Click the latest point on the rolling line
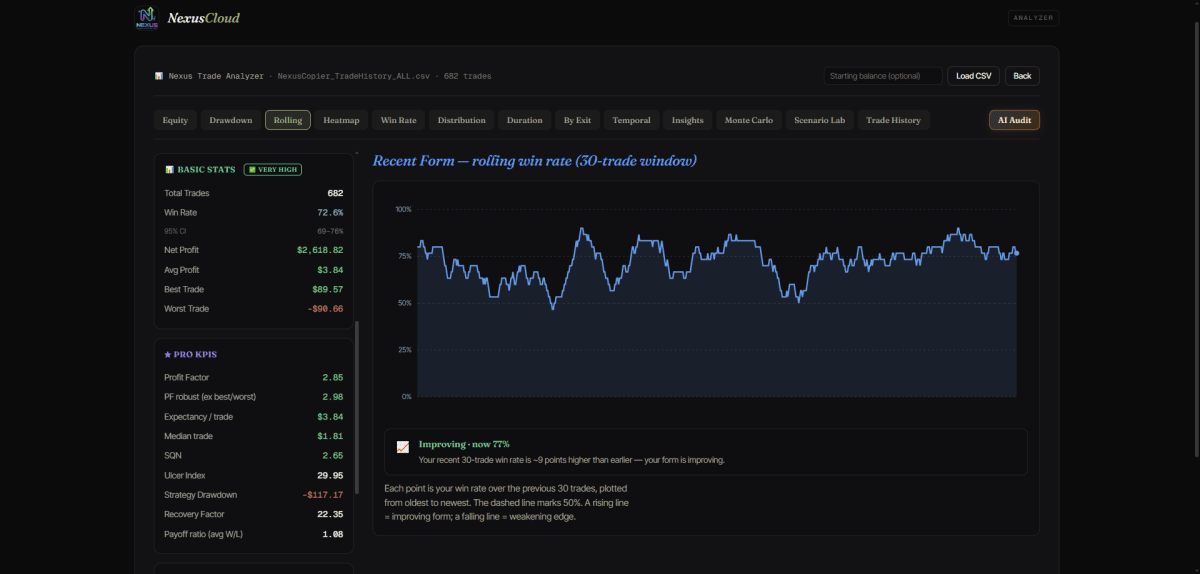 coord(1017,253)
